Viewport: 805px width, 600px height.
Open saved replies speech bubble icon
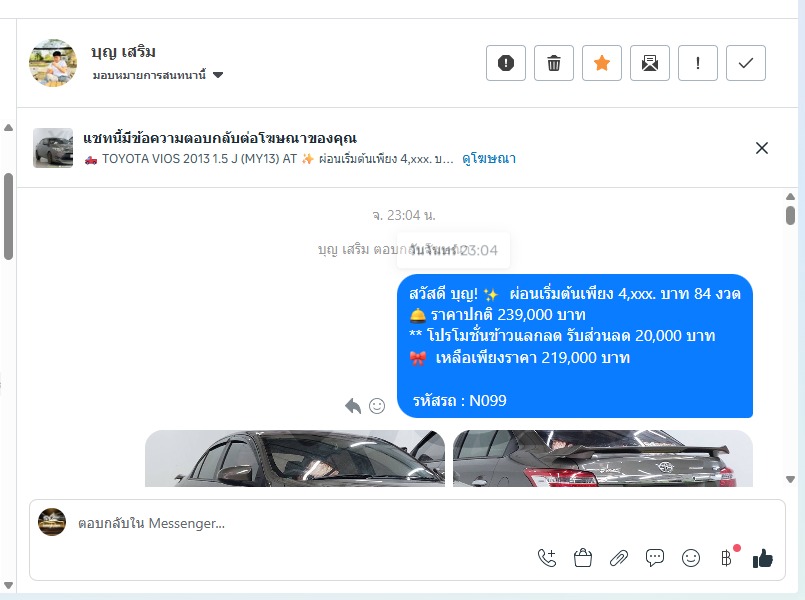655,558
